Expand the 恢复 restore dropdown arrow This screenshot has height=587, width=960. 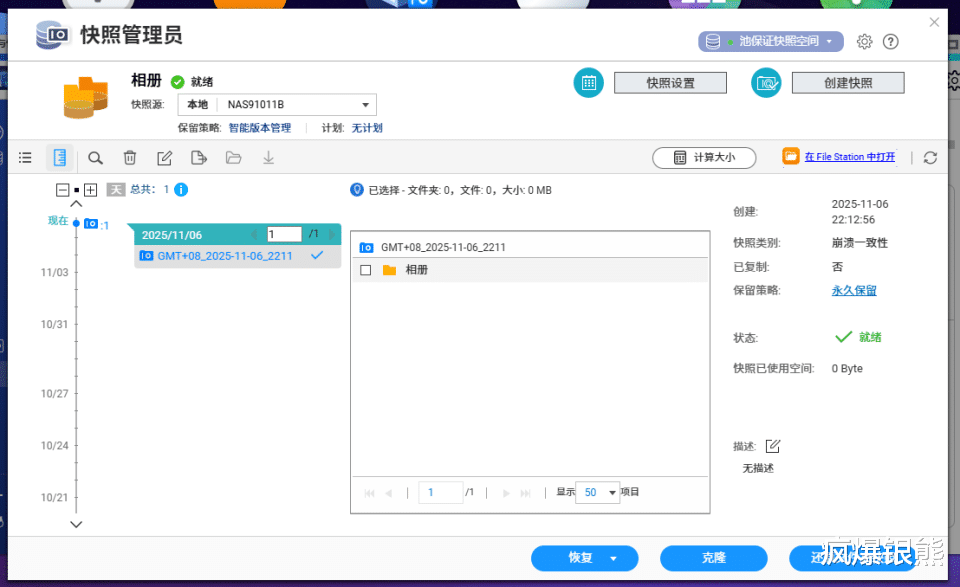tap(613, 558)
